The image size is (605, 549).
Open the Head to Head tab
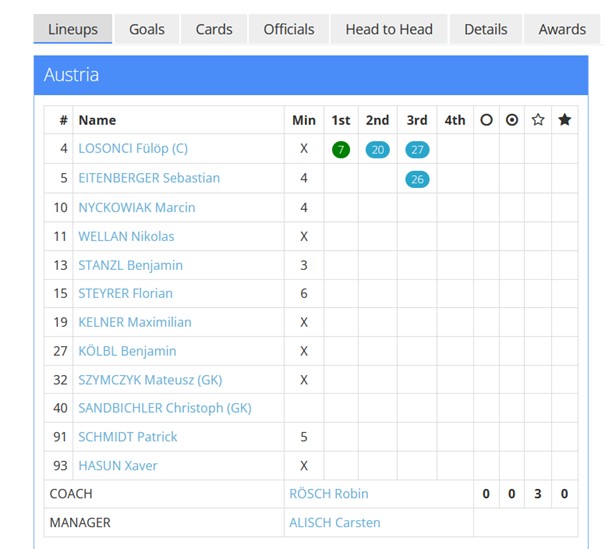click(x=389, y=29)
